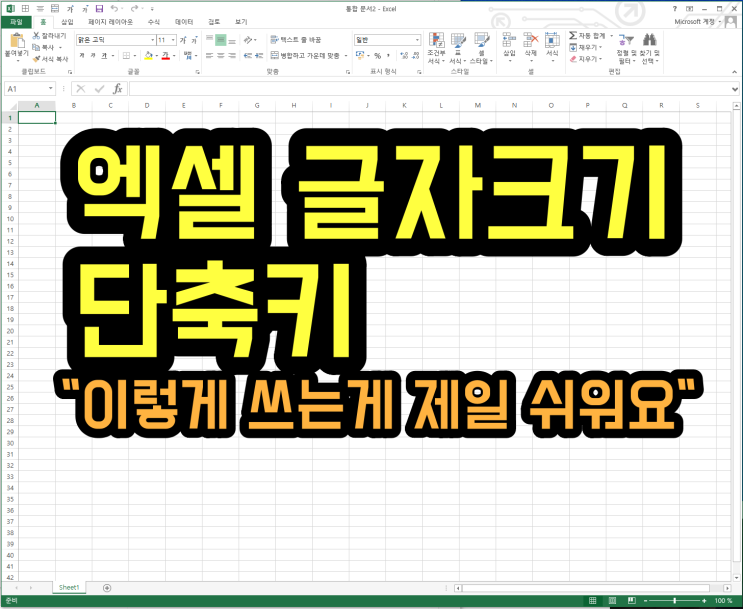Viewport: 743px width, 609px height.
Task: Click the Format Painter (서식 복사) brush
Action: coord(37,59)
